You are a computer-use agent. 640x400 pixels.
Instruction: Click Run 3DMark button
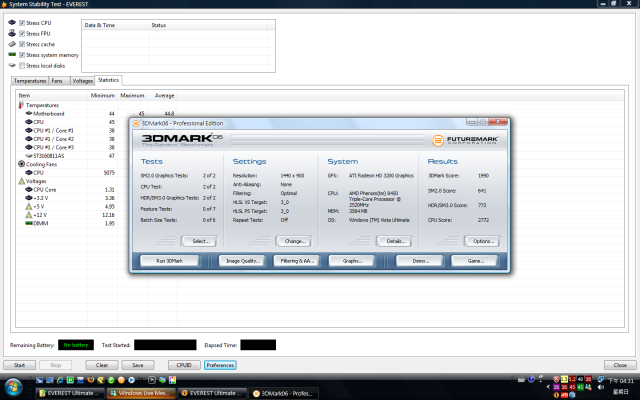169,260
